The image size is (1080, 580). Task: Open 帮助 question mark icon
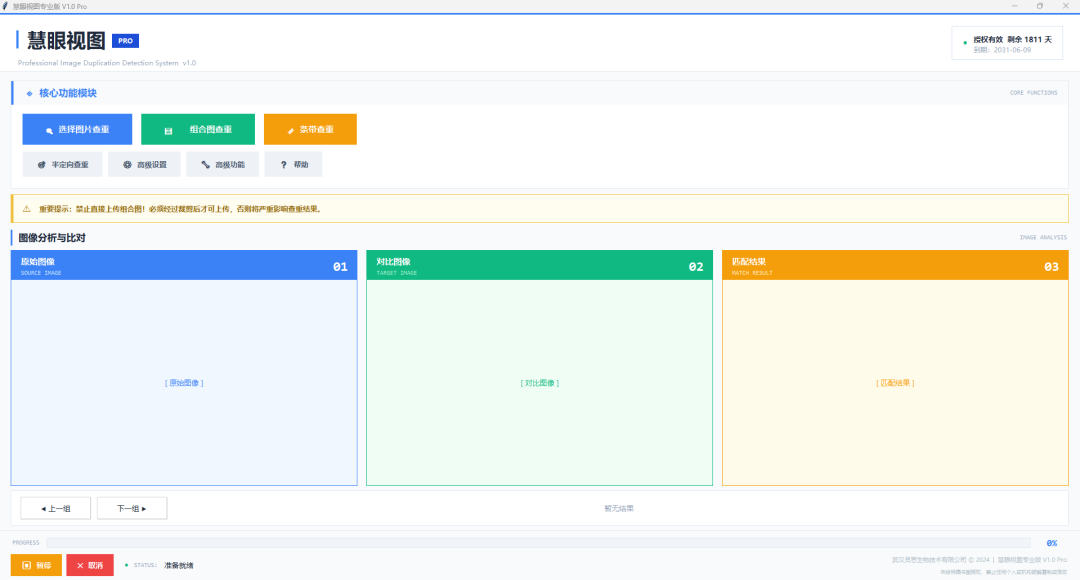[x=283, y=165]
